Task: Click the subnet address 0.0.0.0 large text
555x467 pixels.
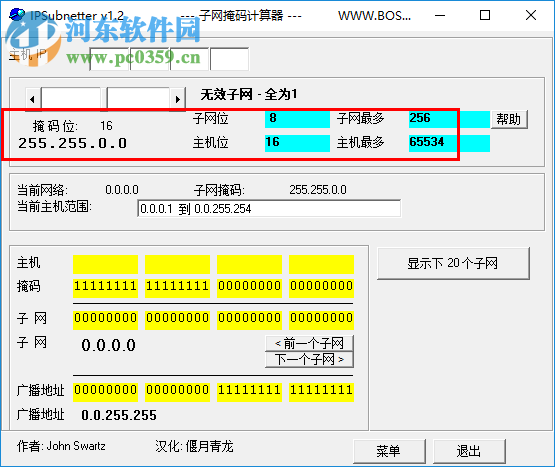Action: tap(108, 345)
